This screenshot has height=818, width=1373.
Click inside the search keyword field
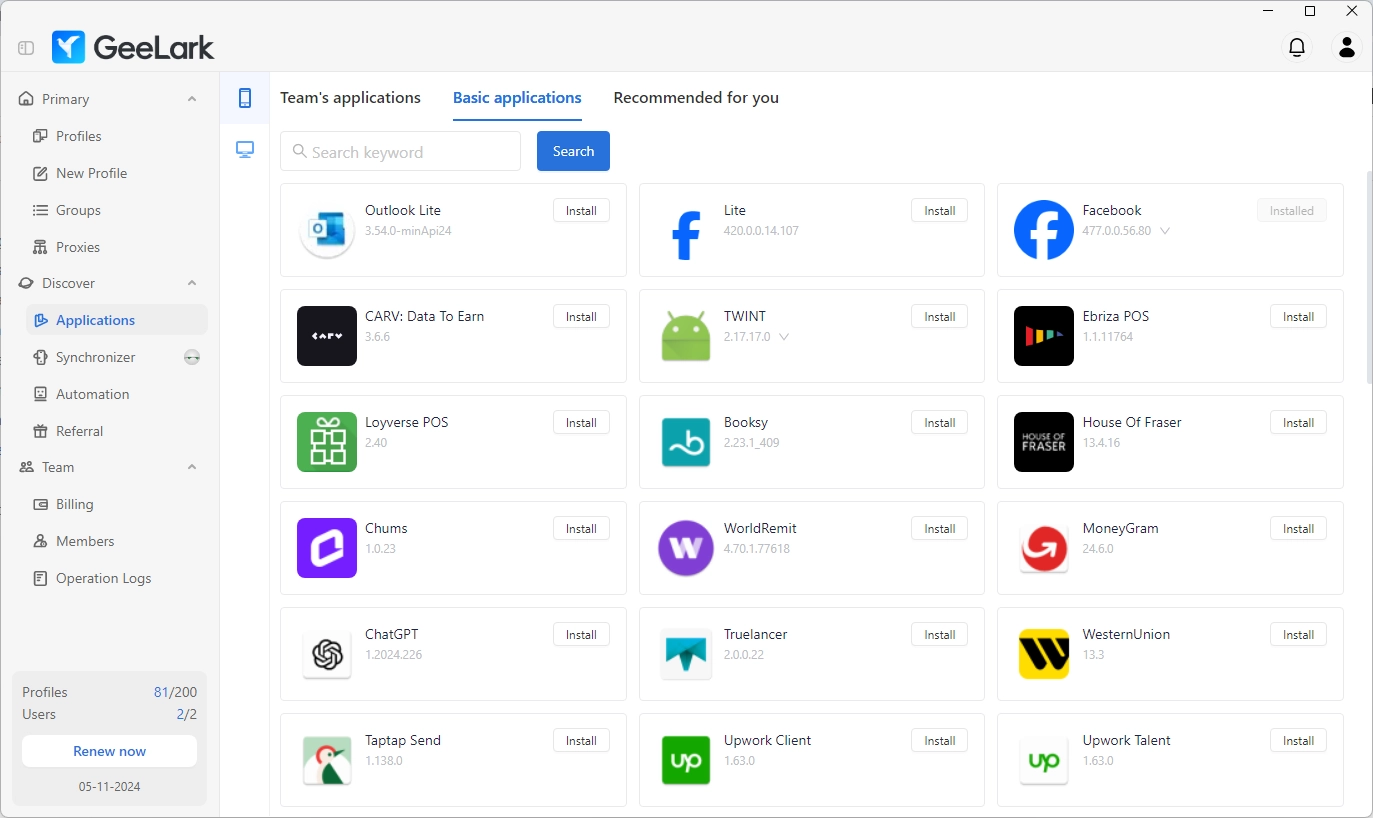pos(400,151)
